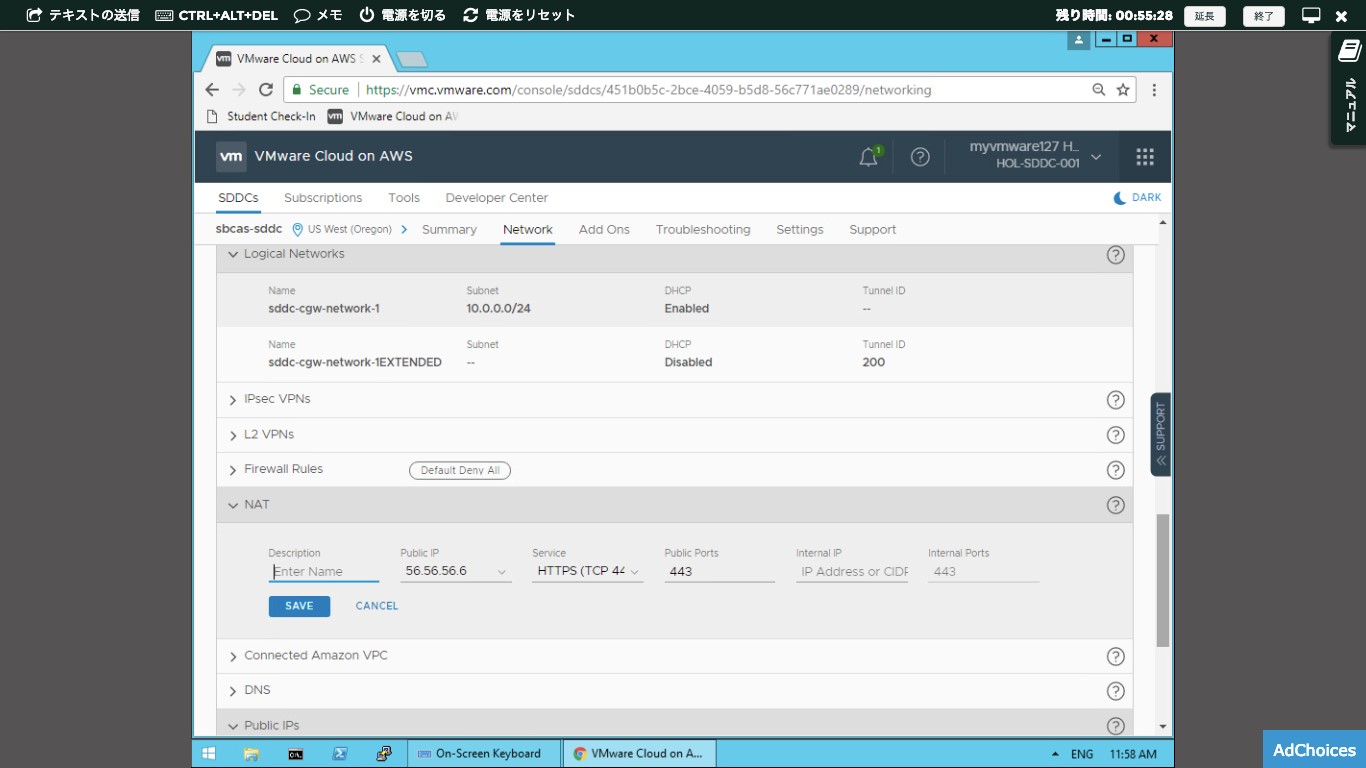Open the Troubleshooting tab

[x=703, y=230]
